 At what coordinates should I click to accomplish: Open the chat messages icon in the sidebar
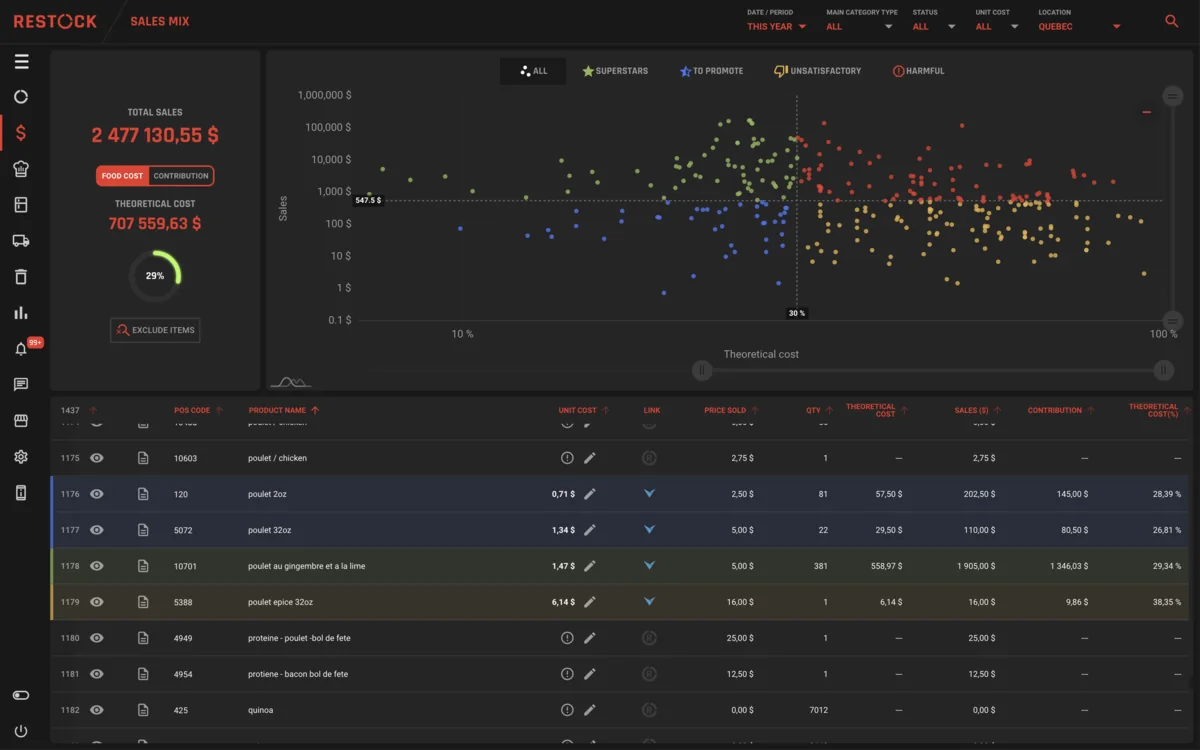pyautogui.click(x=21, y=385)
